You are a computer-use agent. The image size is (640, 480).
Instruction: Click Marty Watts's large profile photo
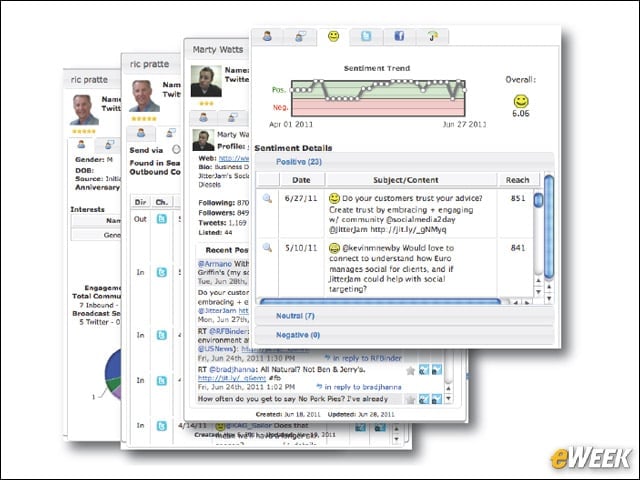click(206, 81)
